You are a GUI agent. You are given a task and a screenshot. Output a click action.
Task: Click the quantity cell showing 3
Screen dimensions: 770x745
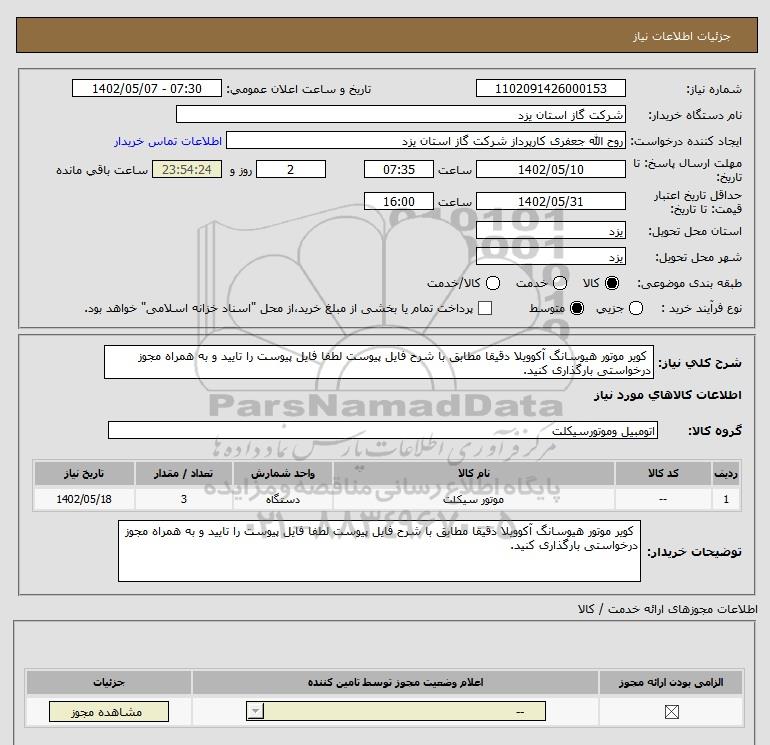tap(184, 499)
